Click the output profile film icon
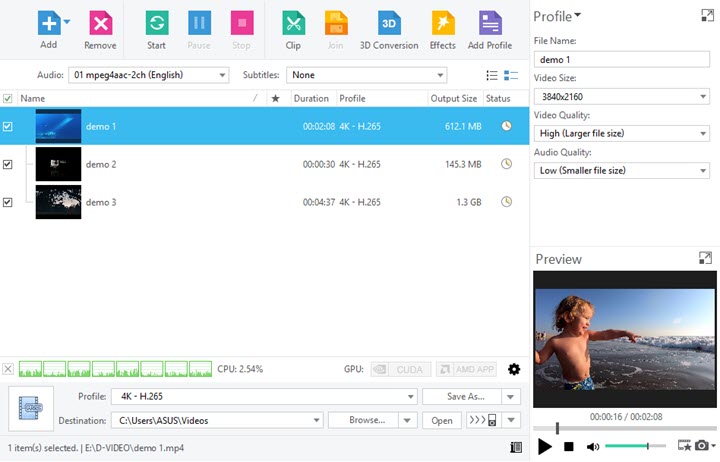The height and width of the screenshot is (462, 720). 31,408
